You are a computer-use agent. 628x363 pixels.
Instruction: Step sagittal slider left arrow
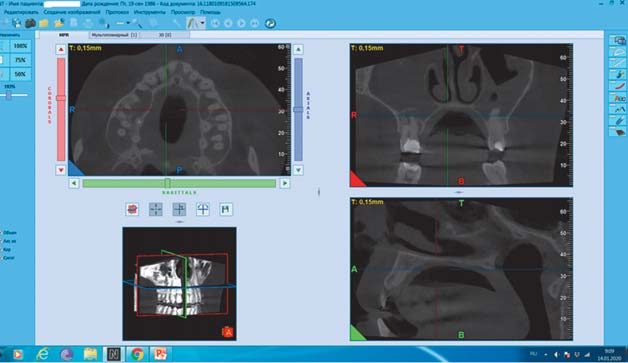[74, 183]
